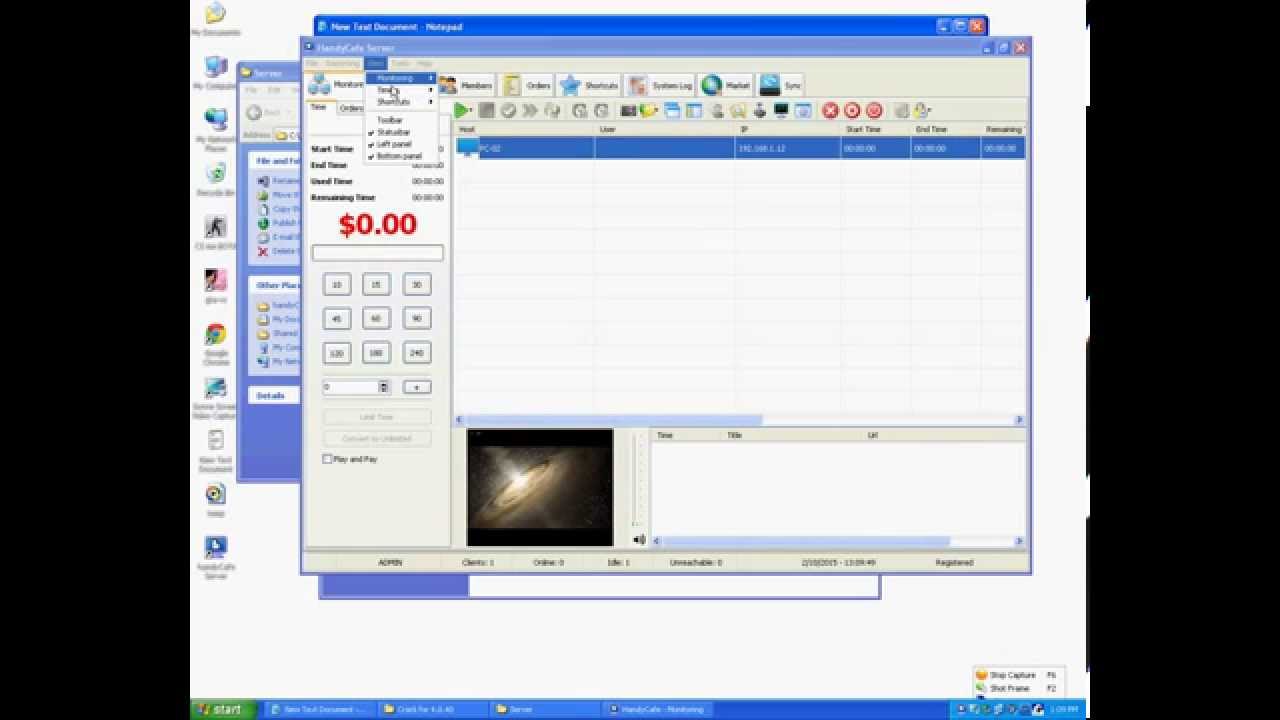Open the Tools menu in HandyCafe
Screen dimensions: 1280x720
pos(400,63)
